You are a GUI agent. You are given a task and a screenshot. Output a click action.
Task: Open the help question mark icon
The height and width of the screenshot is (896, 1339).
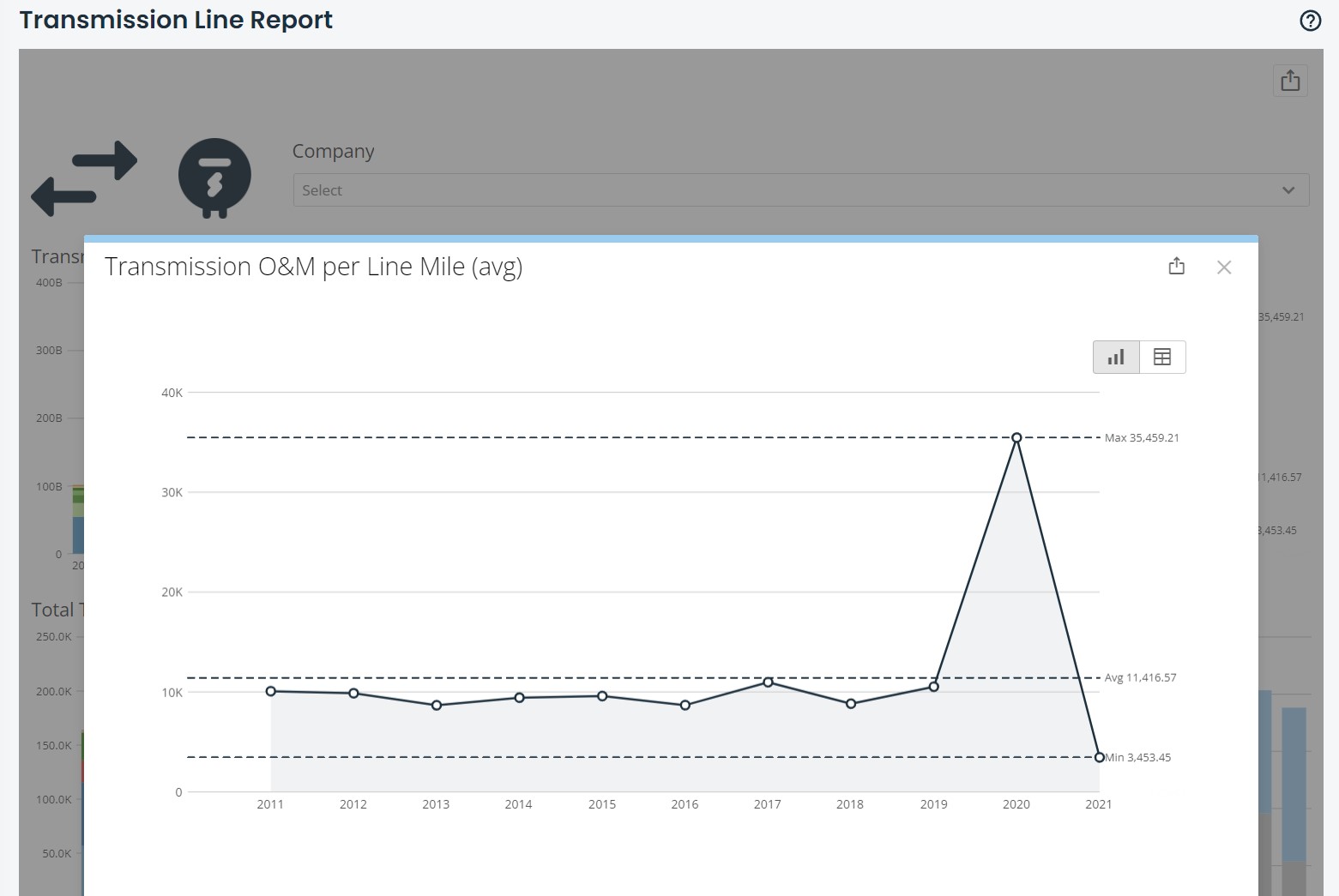tap(1310, 21)
